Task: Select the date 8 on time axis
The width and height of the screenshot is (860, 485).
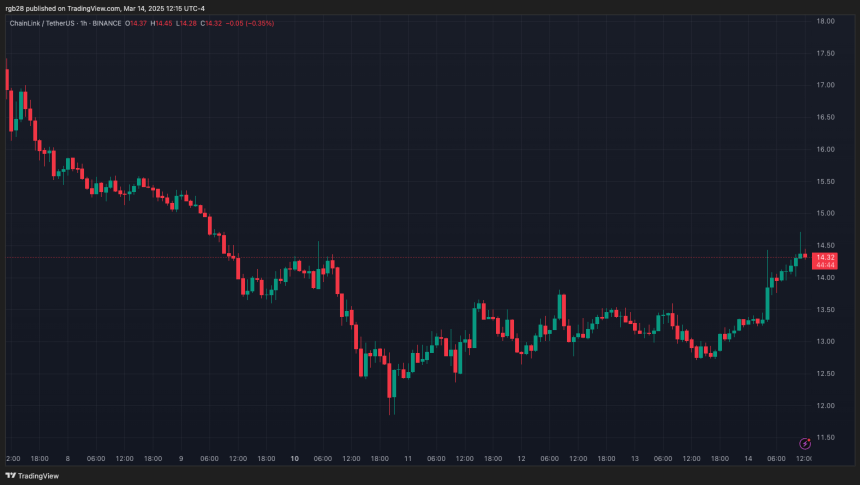Action: pyautogui.click(x=66, y=459)
